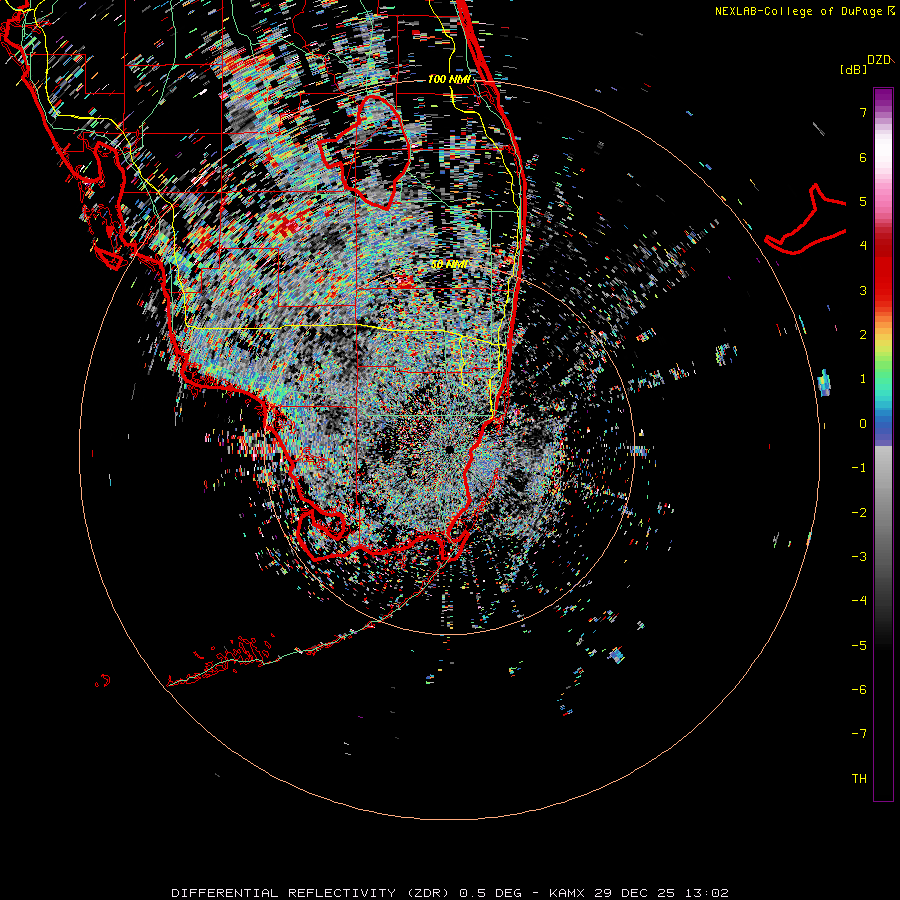Click the 4 value on color scale
Screen dimensions: 900x900
pyautogui.click(x=863, y=246)
